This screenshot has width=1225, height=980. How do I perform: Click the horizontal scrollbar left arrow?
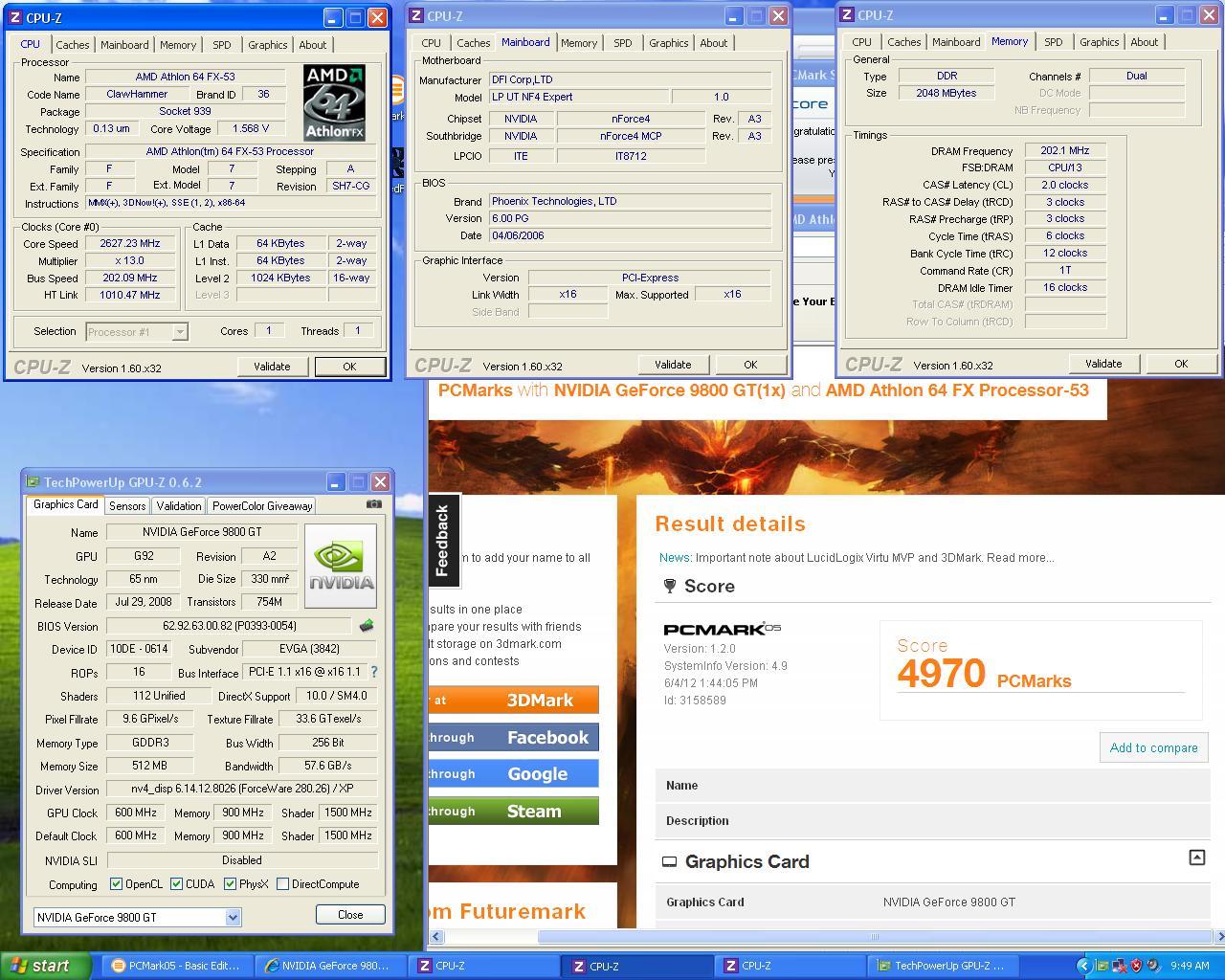point(436,936)
